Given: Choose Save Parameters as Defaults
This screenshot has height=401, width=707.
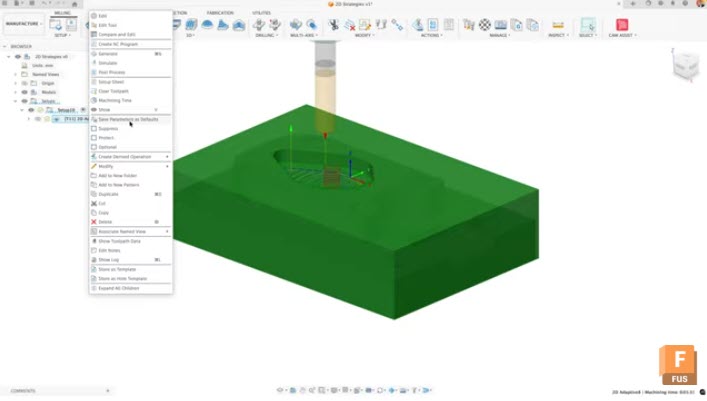Looking at the screenshot, I should coord(131,119).
